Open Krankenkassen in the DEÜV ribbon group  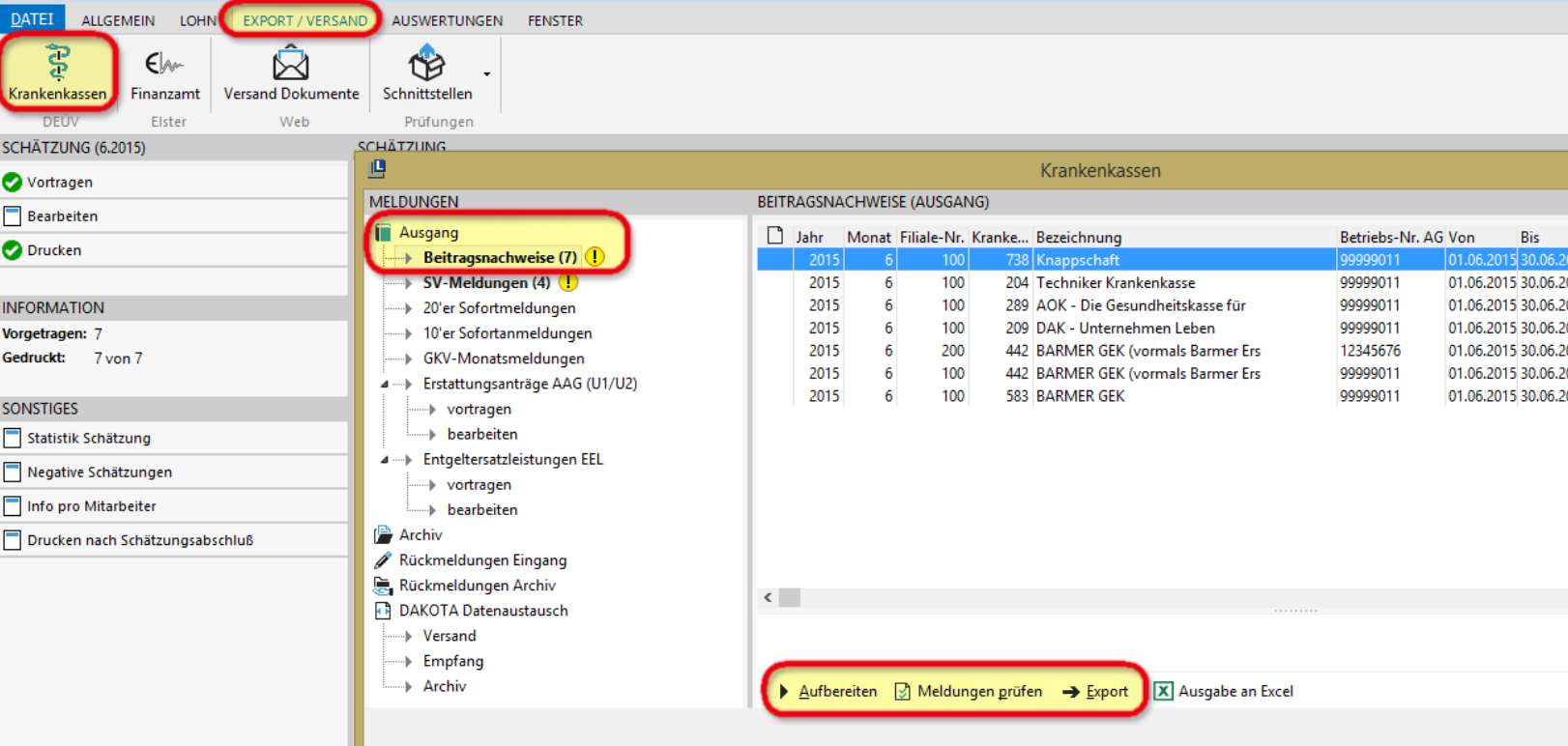pyautogui.click(x=57, y=72)
